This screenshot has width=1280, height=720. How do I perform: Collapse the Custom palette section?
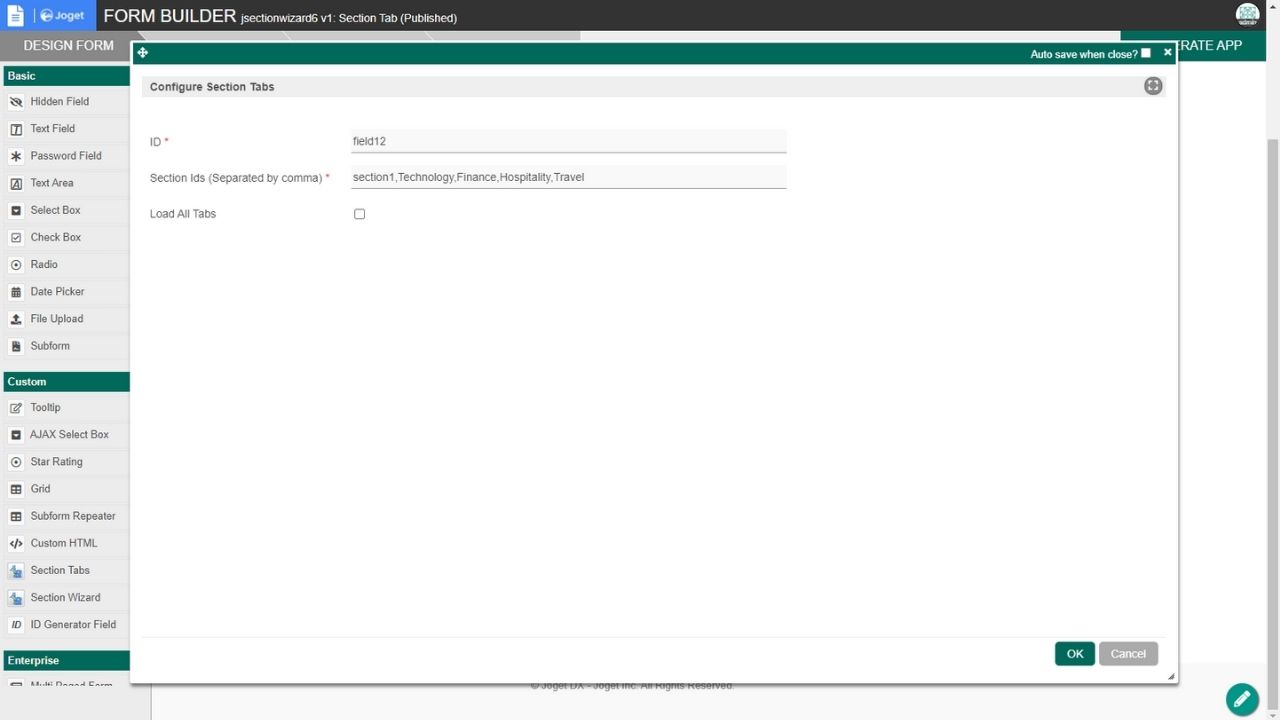point(65,382)
